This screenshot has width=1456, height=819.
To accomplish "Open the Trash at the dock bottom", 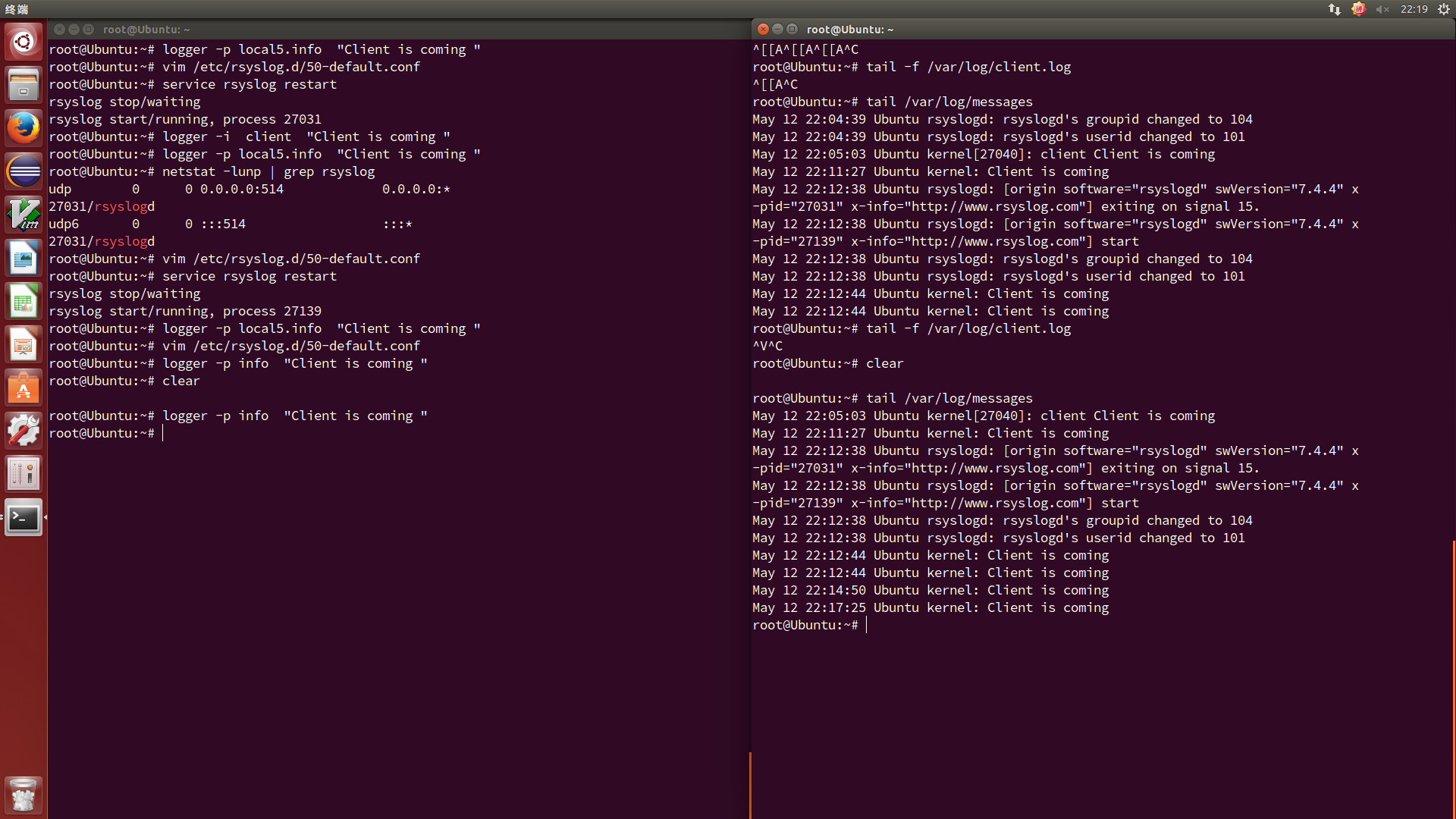I will [x=24, y=795].
